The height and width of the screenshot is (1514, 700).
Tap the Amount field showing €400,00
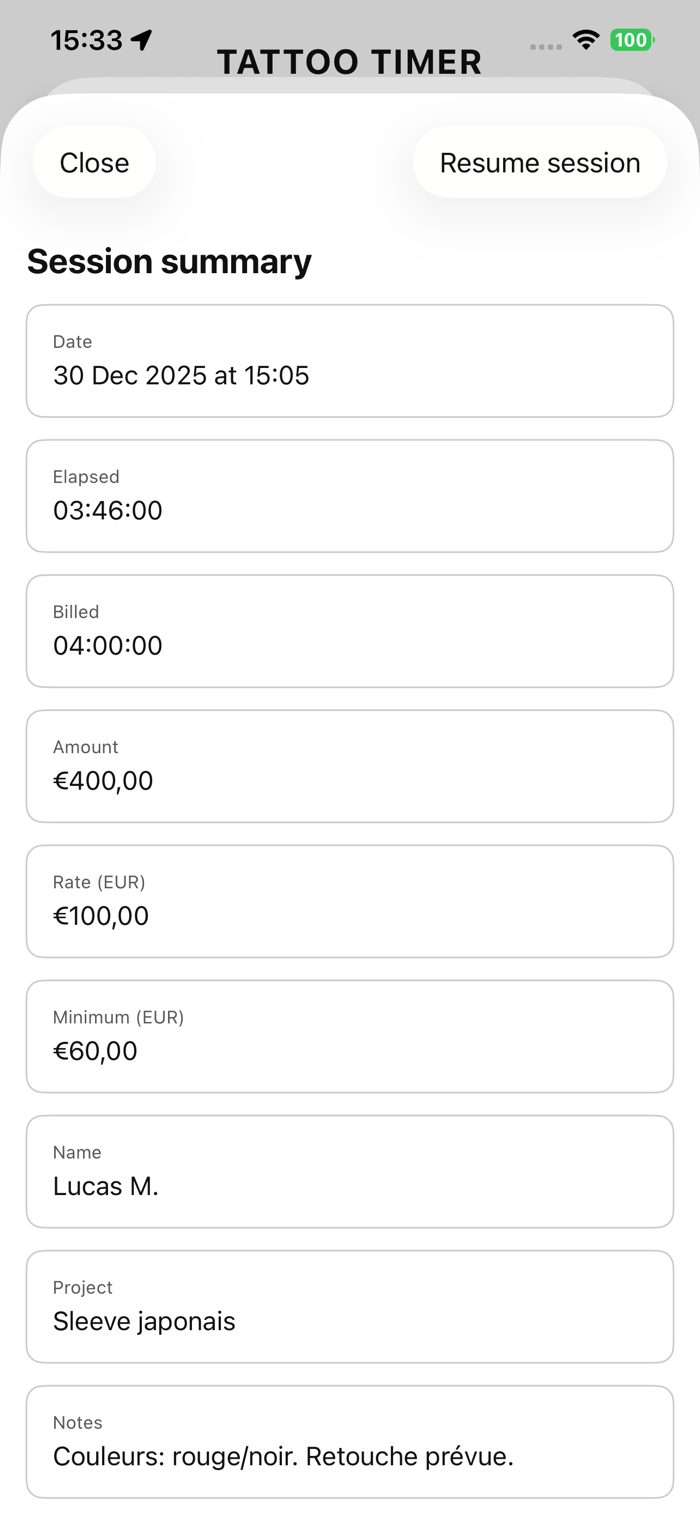pos(349,766)
